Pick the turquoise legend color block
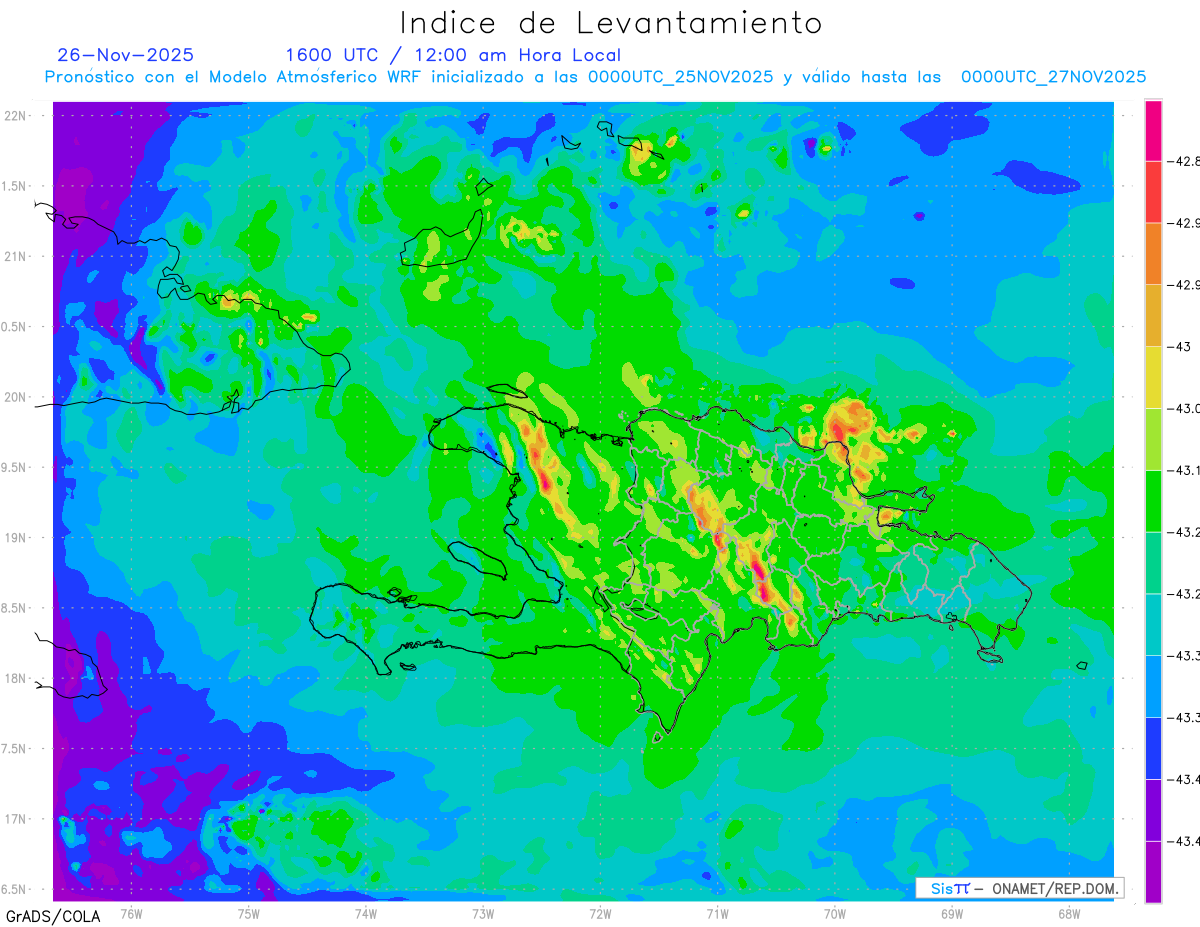 tap(1153, 625)
